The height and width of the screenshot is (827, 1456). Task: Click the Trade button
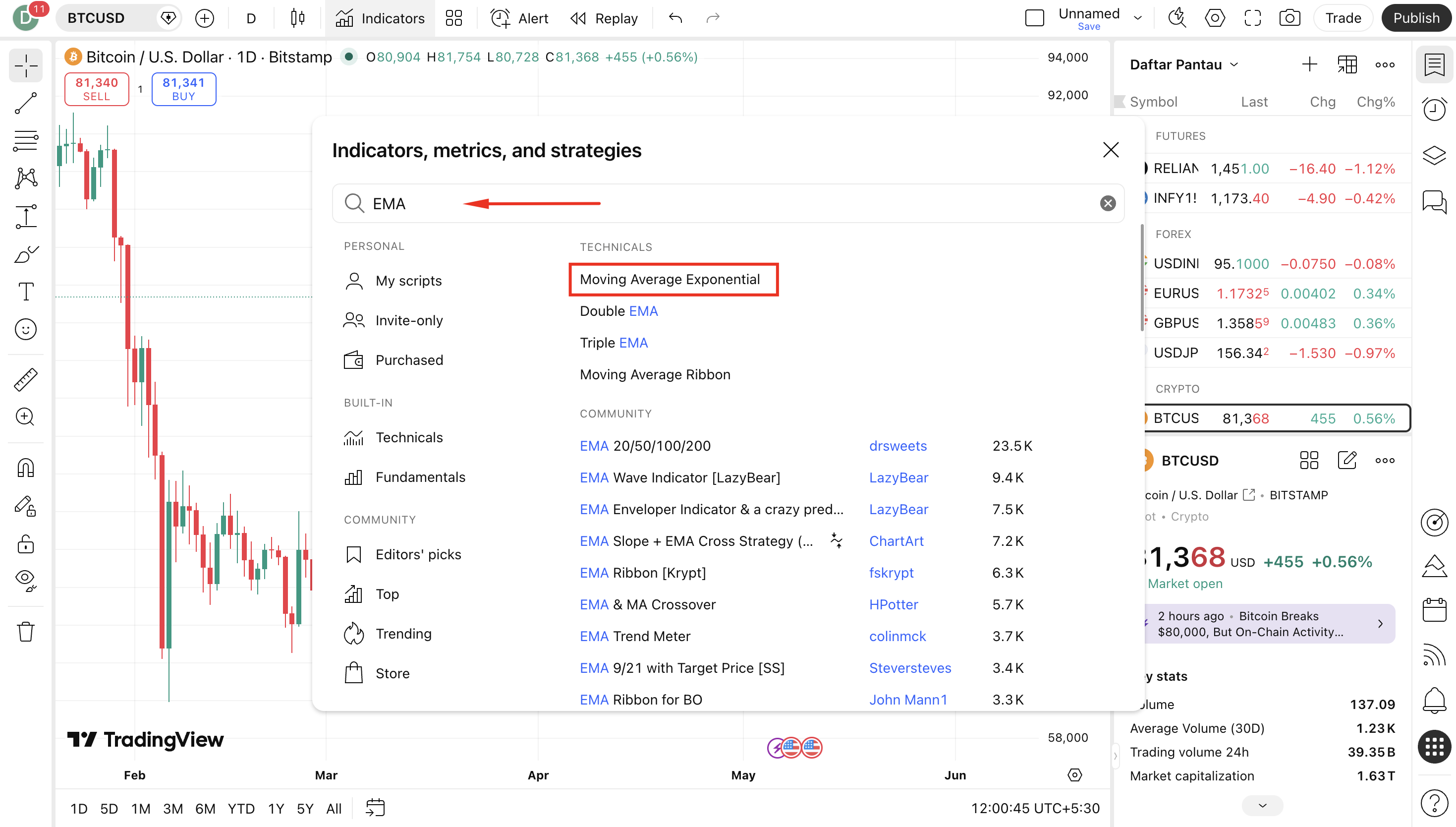(x=1343, y=18)
